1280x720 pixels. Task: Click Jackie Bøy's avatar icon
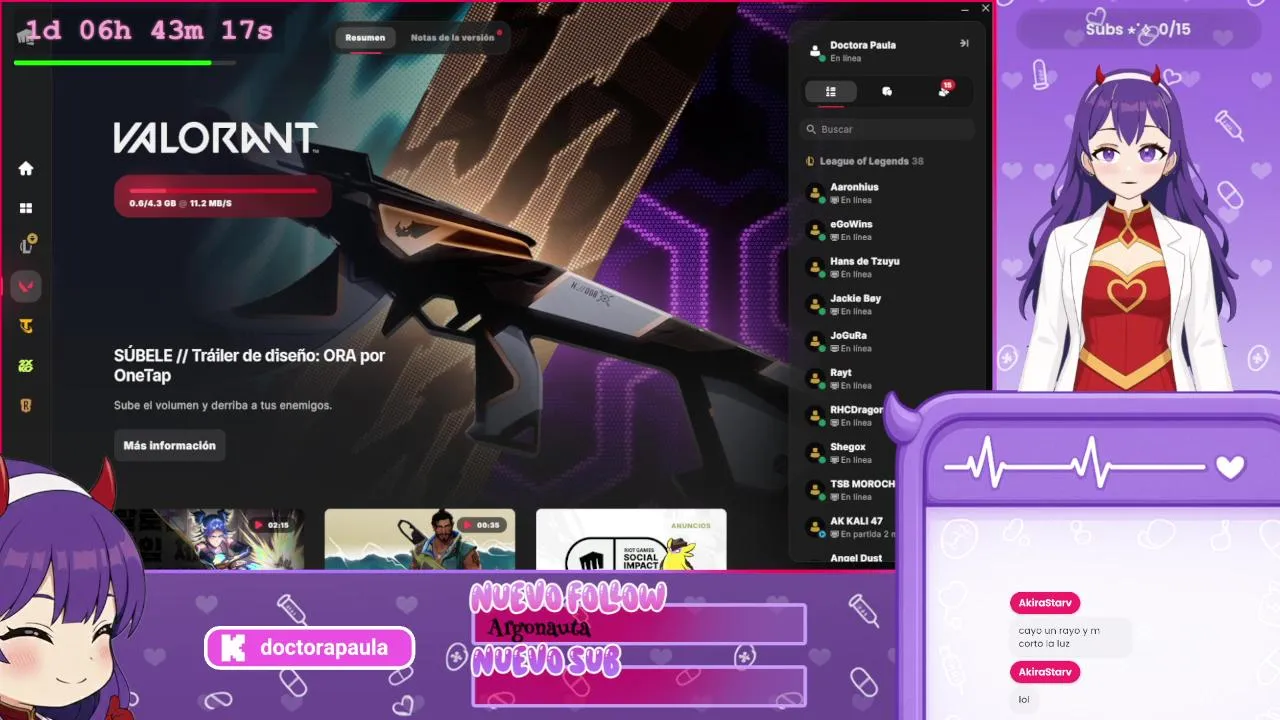coord(816,304)
